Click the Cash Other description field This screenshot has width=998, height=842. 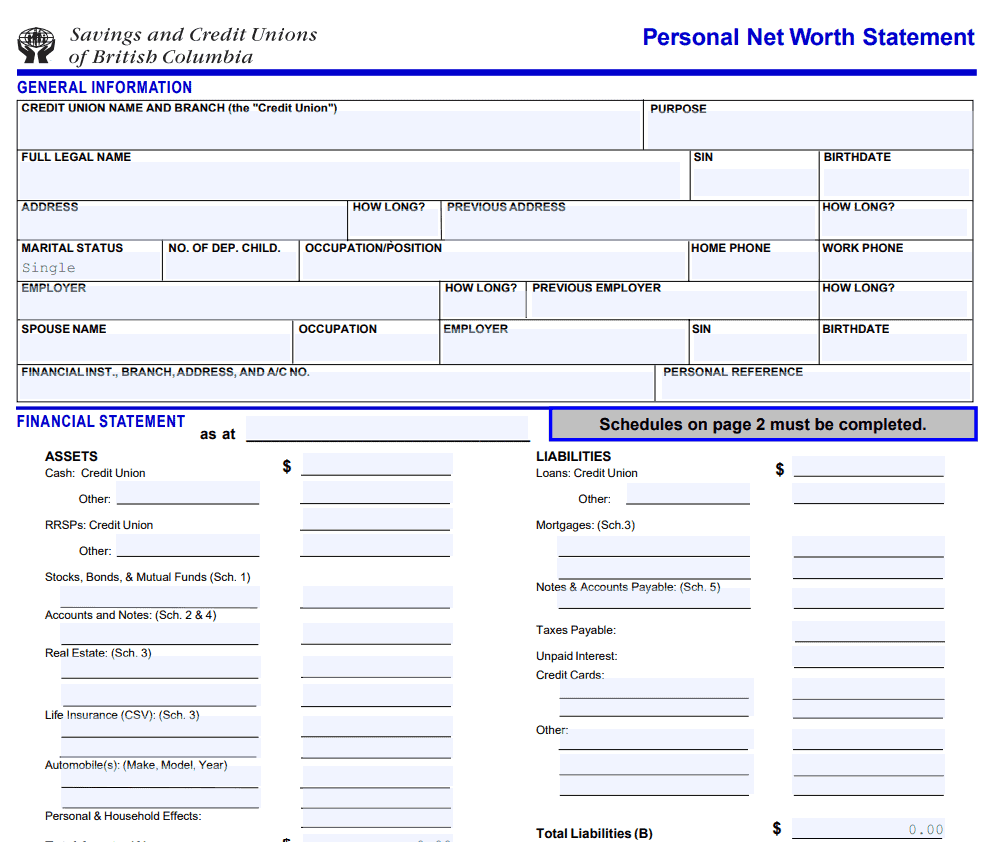(188, 493)
